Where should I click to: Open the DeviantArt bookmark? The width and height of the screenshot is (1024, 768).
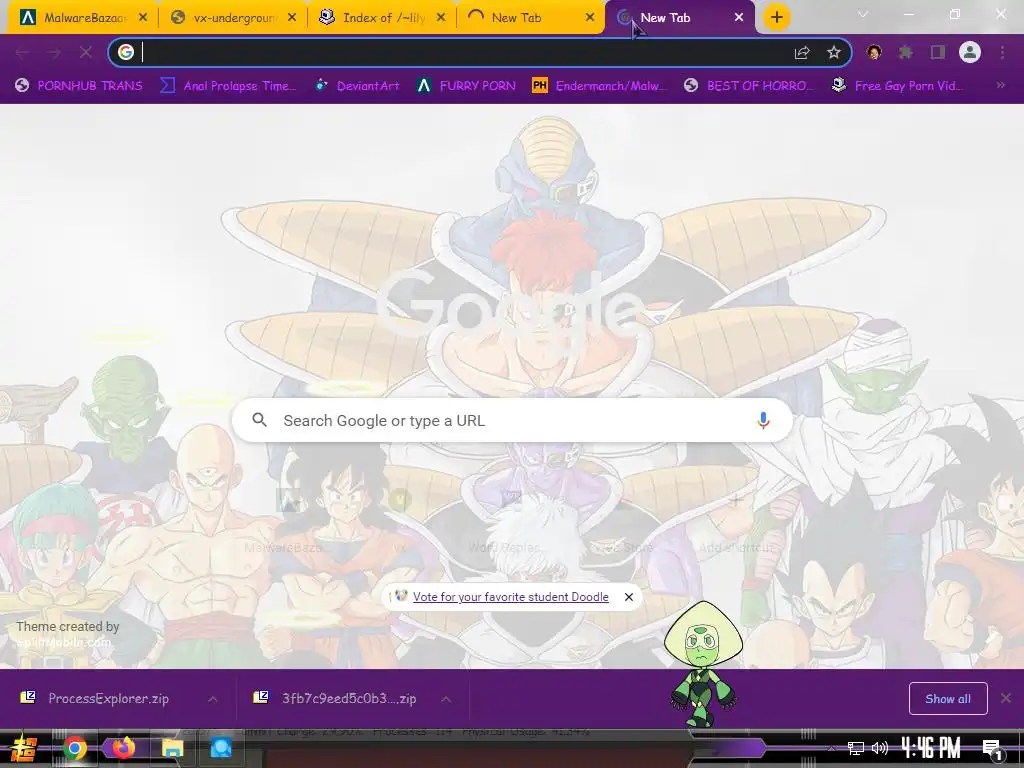pos(357,86)
